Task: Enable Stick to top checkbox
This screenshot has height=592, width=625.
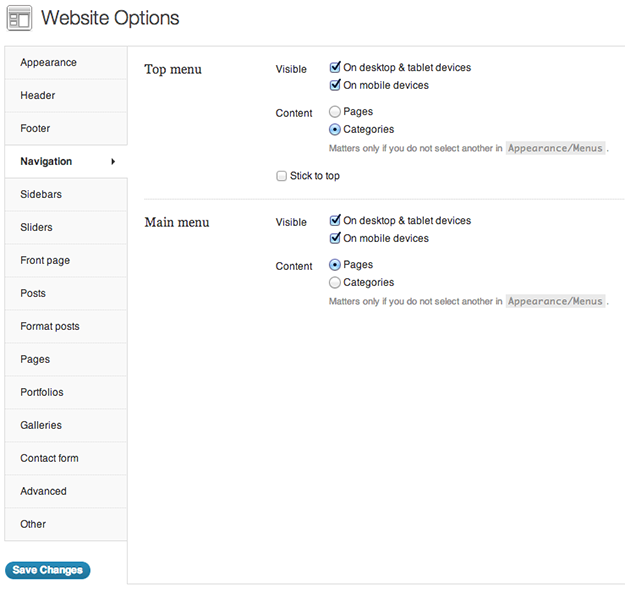Action: point(282,177)
